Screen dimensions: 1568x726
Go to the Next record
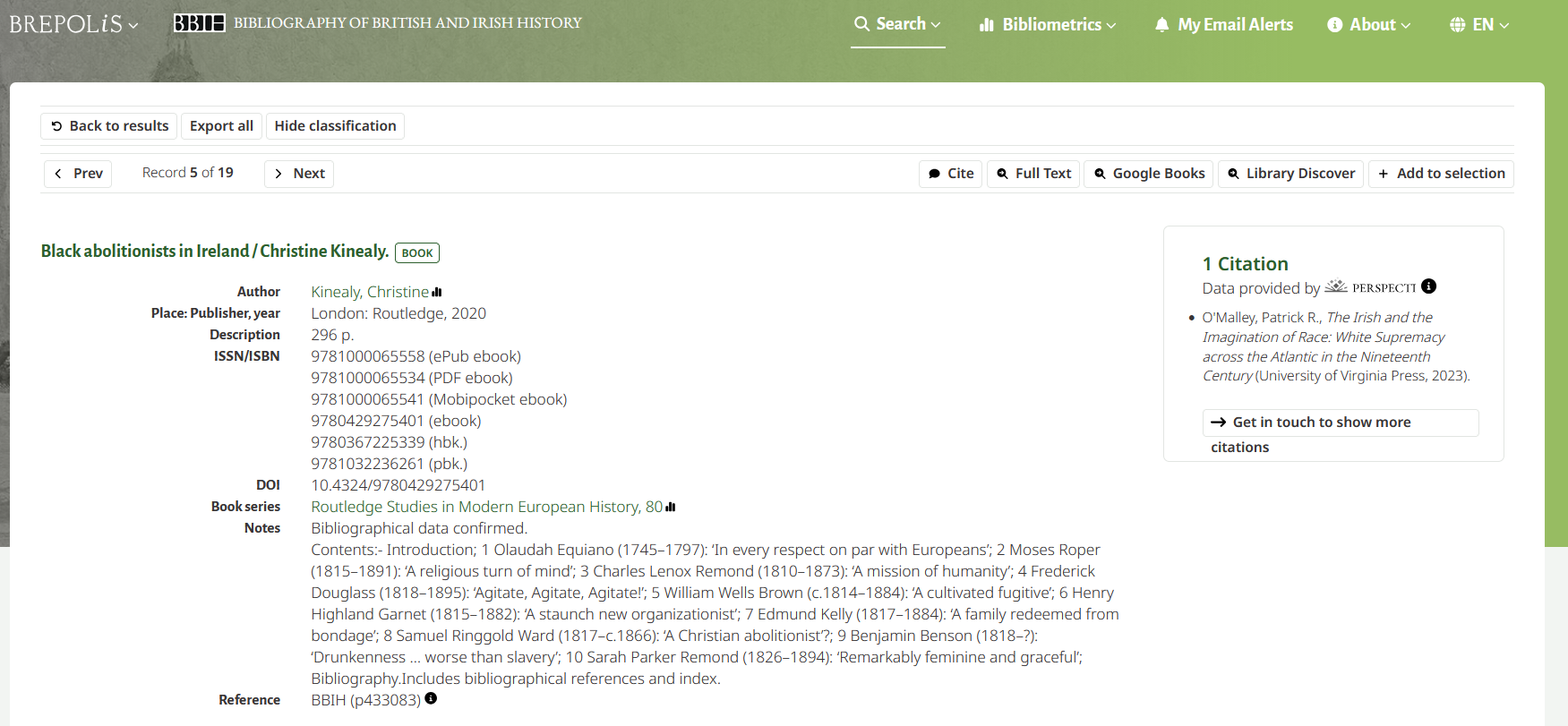299,174
